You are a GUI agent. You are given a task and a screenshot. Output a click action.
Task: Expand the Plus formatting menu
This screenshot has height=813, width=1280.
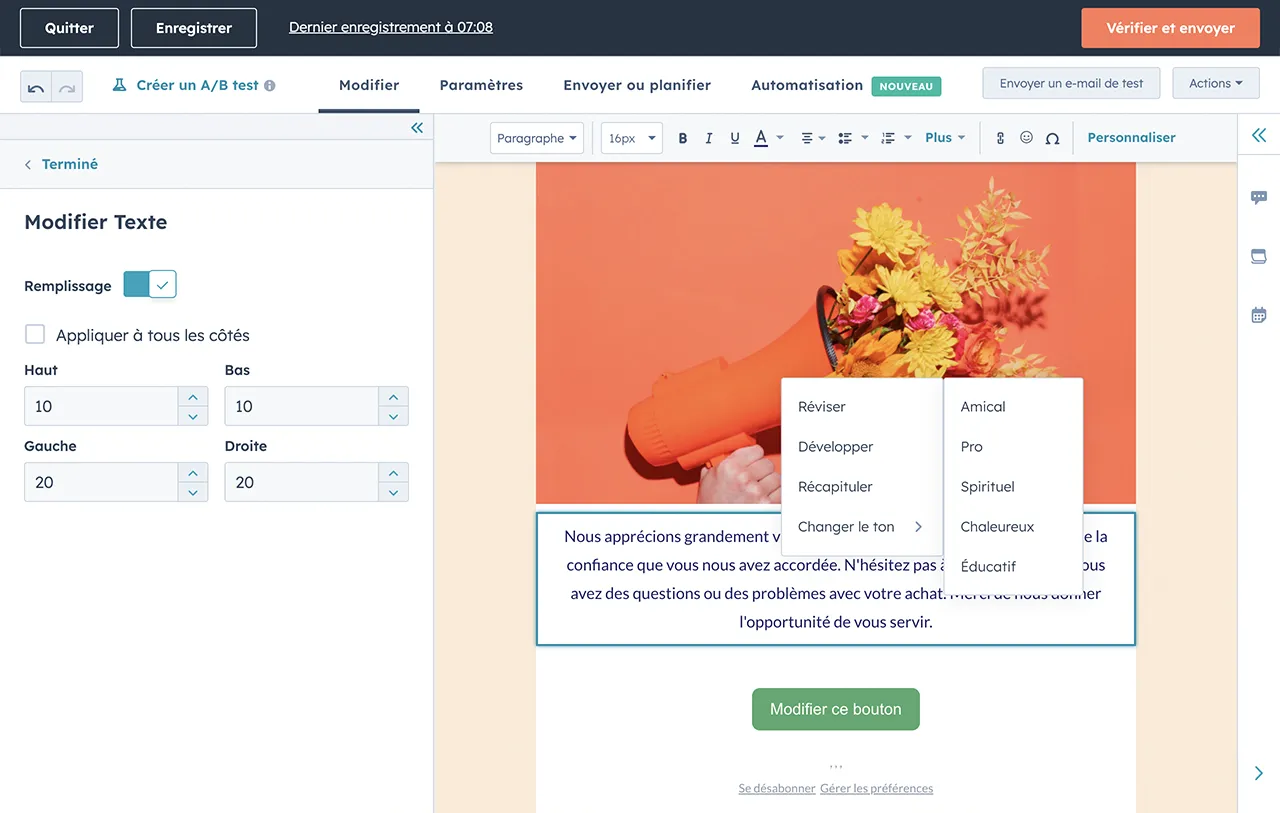[944, 137]
